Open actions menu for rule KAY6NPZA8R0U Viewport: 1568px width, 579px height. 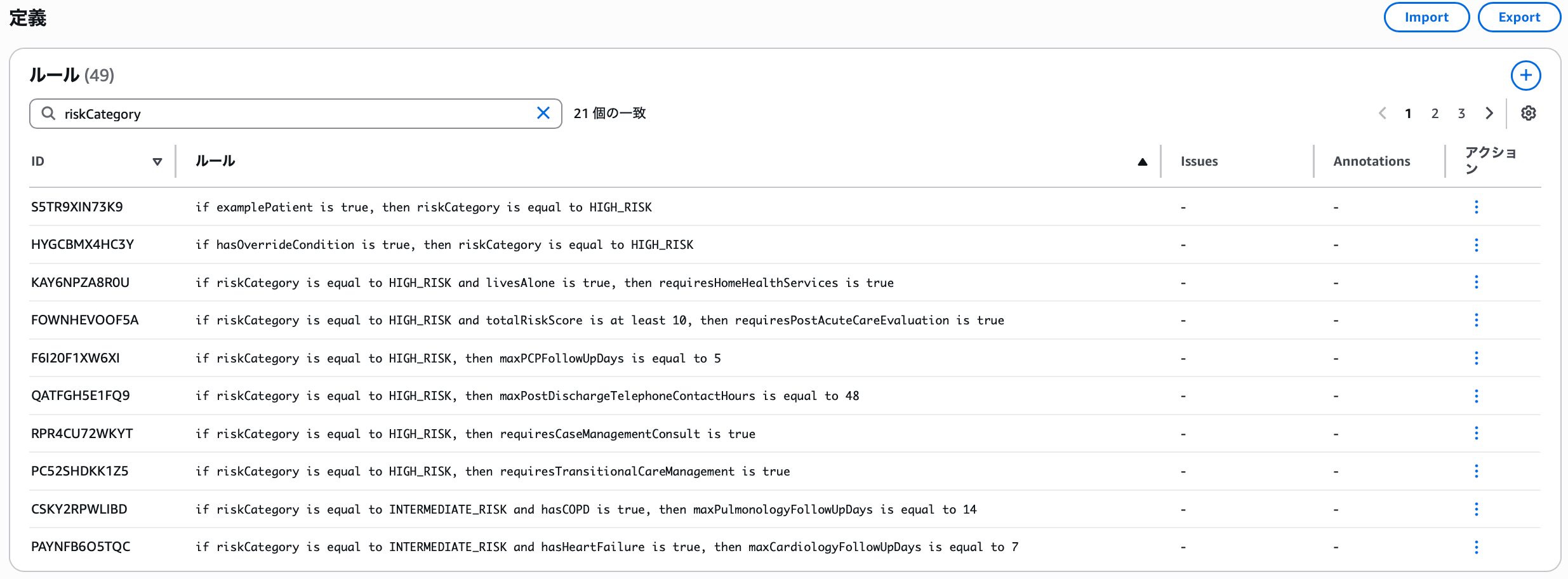tap(1476, 283)
